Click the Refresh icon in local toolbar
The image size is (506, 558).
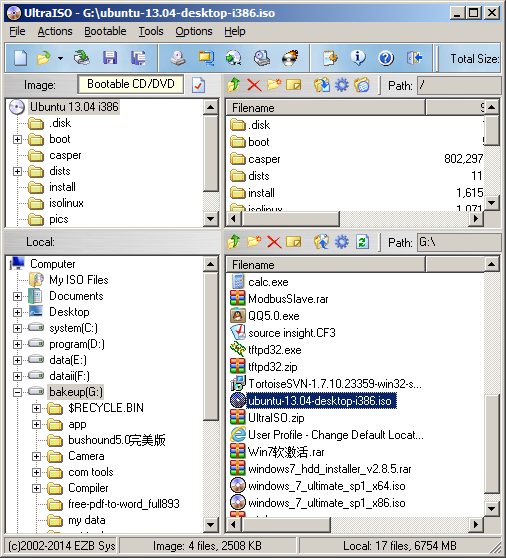(362, 242)
